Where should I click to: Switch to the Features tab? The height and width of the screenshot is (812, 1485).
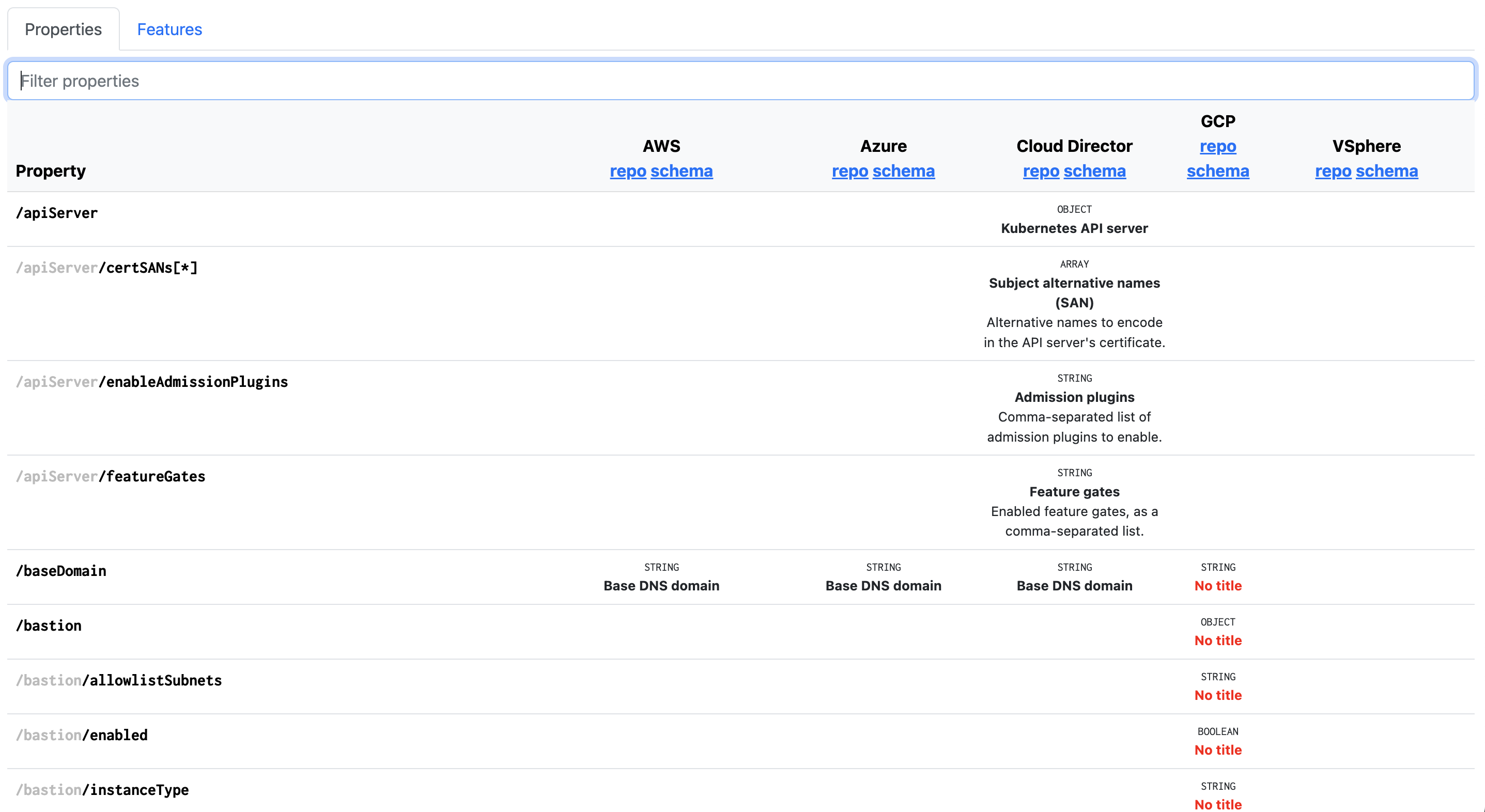coord(169,29)
